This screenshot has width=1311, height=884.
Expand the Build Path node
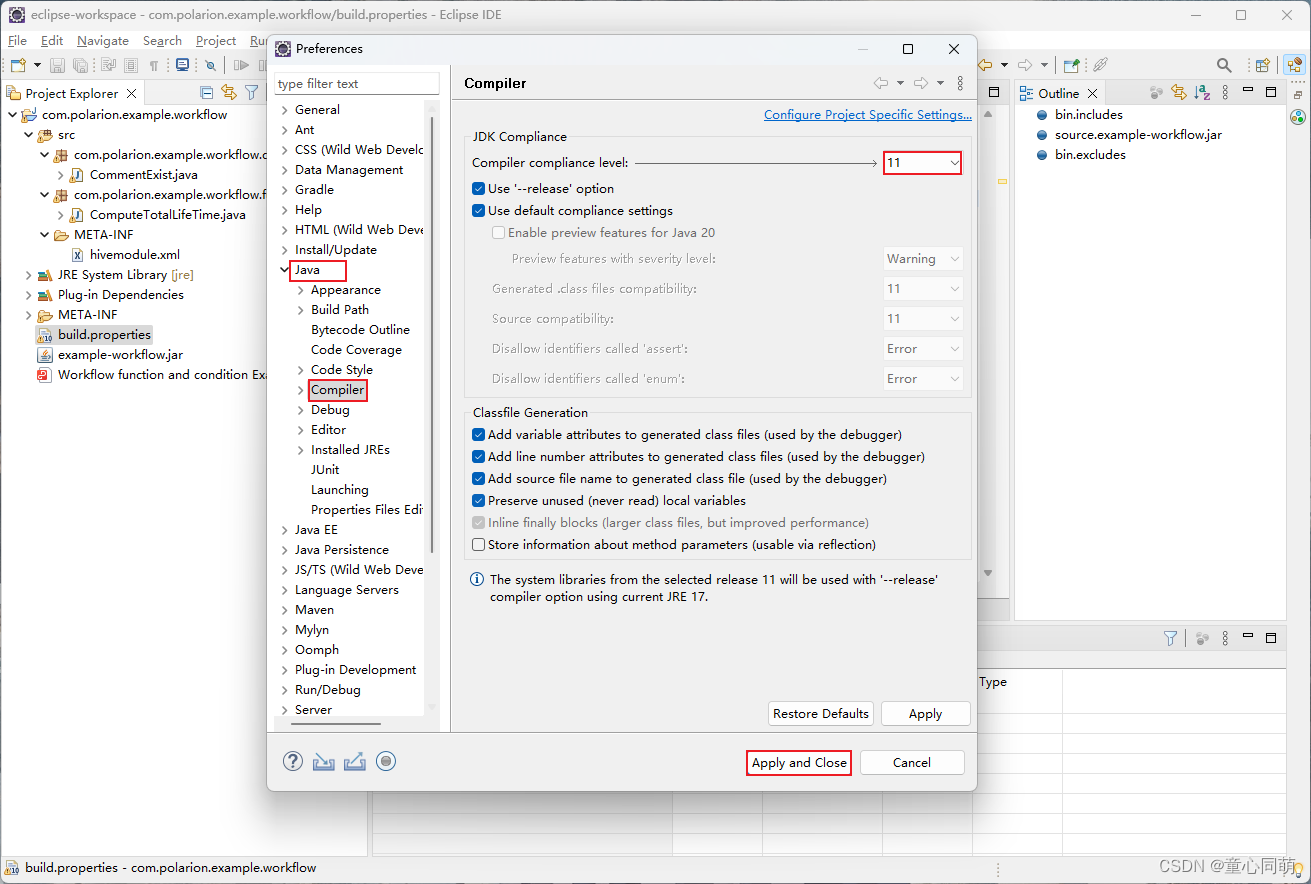pos(301,310)
